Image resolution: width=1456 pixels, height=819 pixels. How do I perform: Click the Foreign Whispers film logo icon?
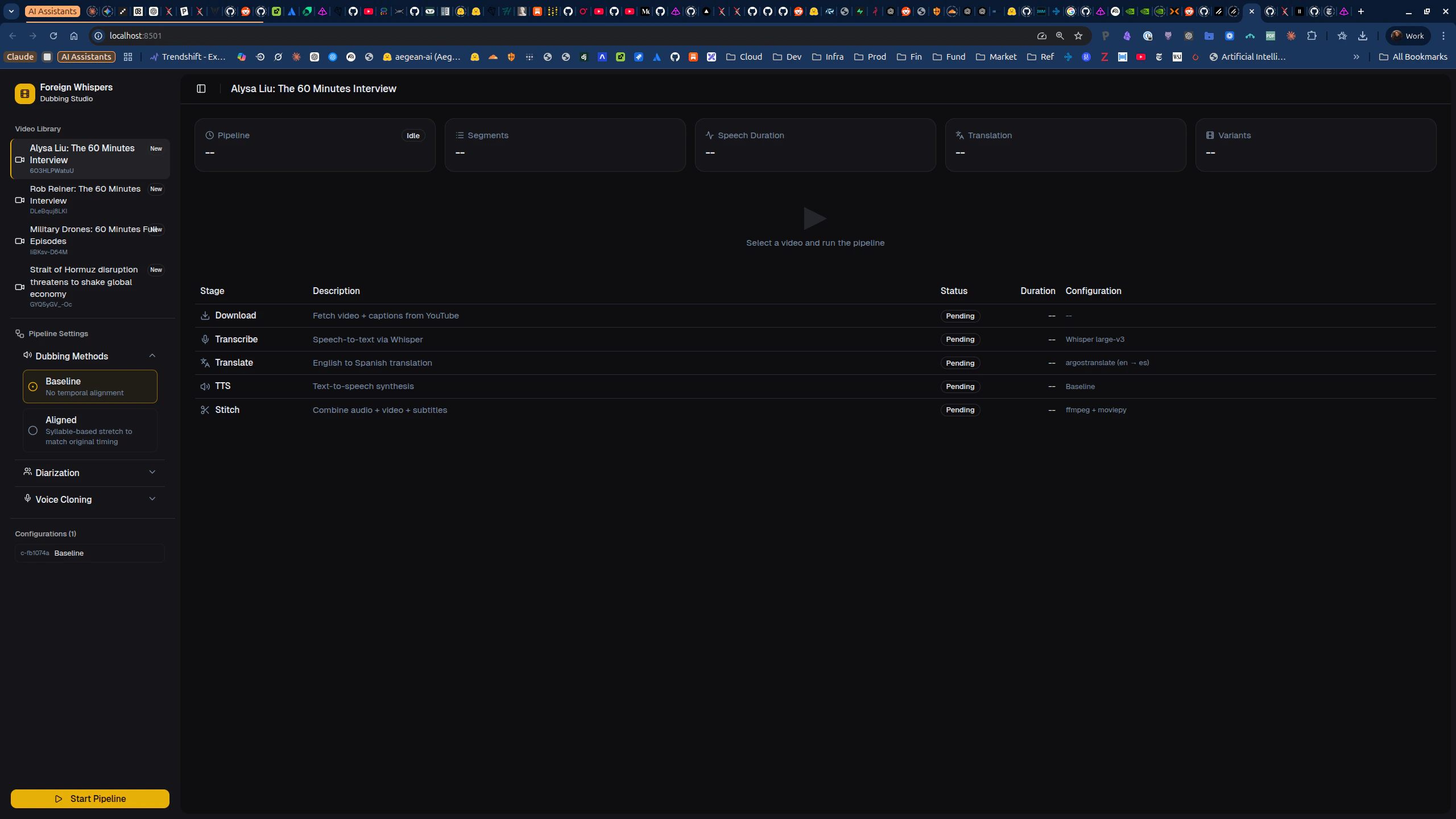tap(24, 93)
